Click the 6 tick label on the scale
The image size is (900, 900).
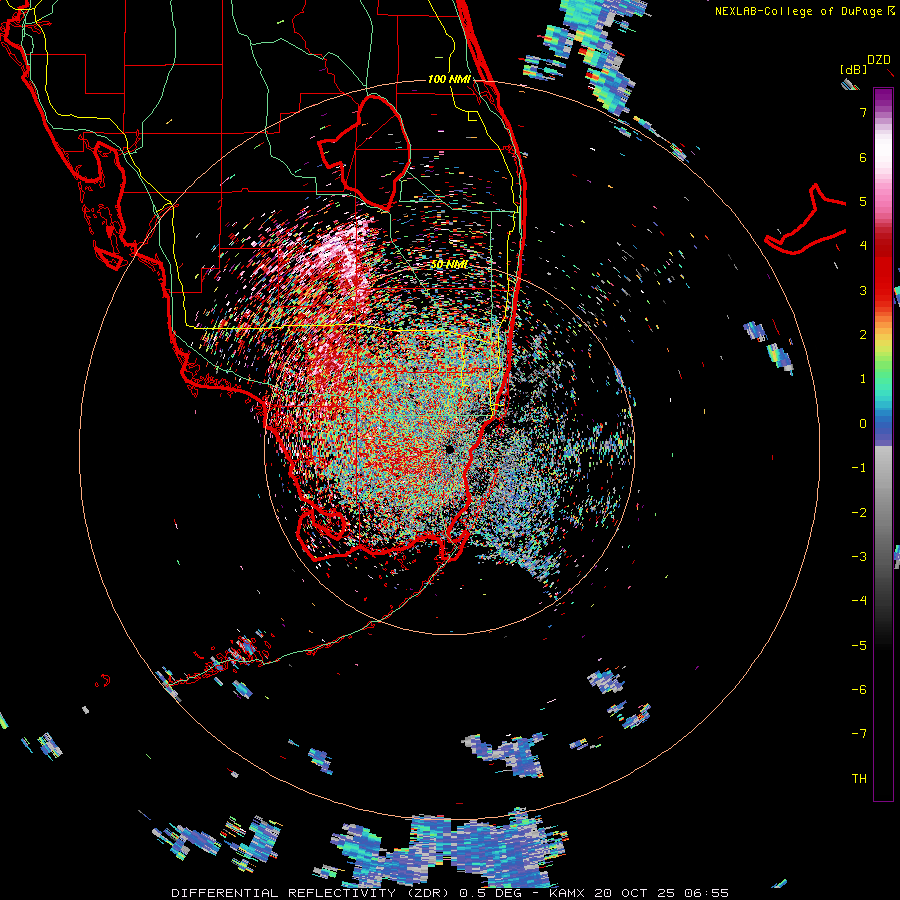point(863,157)
